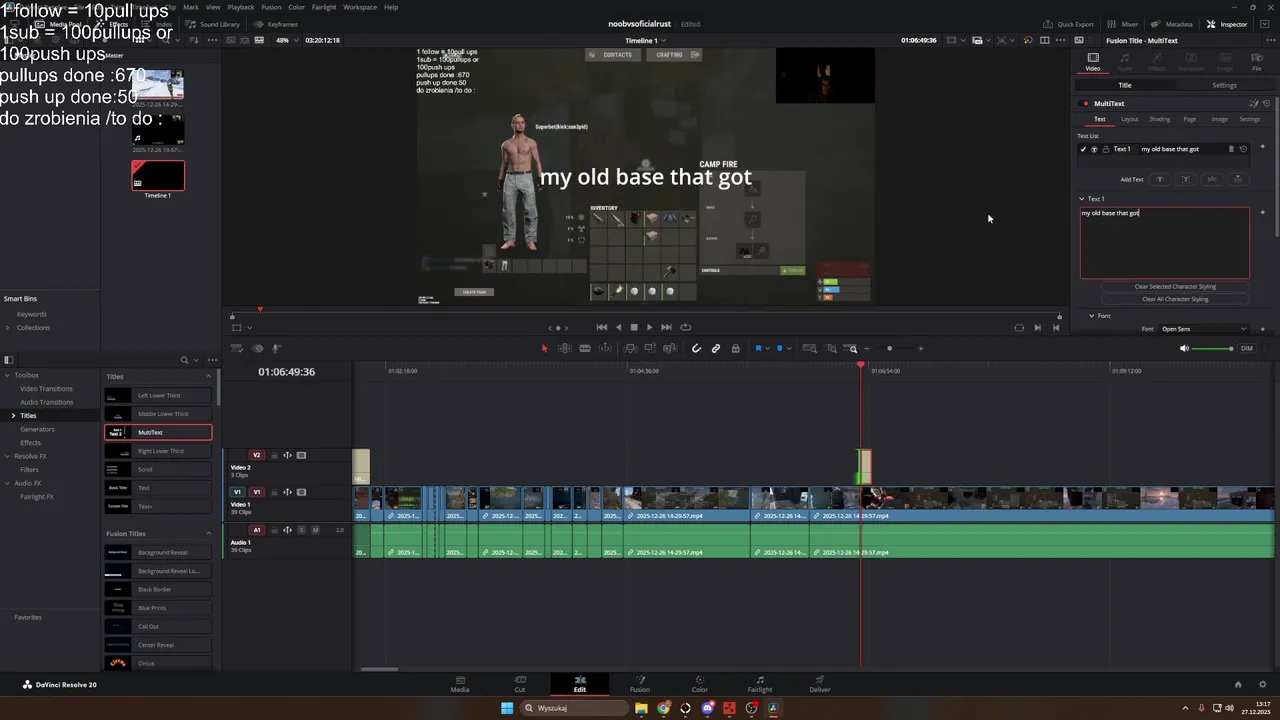Open the Video tab icon in Inspector

1093,61
